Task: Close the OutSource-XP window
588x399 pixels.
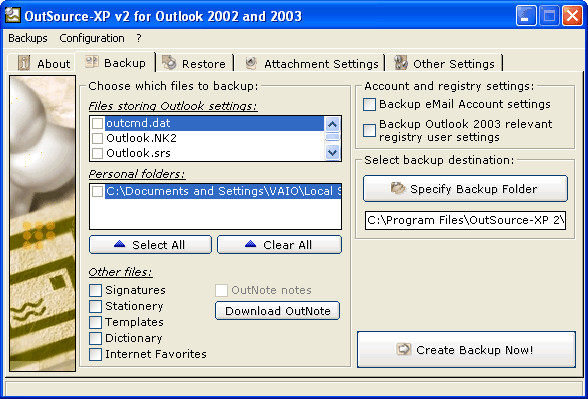Action: click(572, 16)
